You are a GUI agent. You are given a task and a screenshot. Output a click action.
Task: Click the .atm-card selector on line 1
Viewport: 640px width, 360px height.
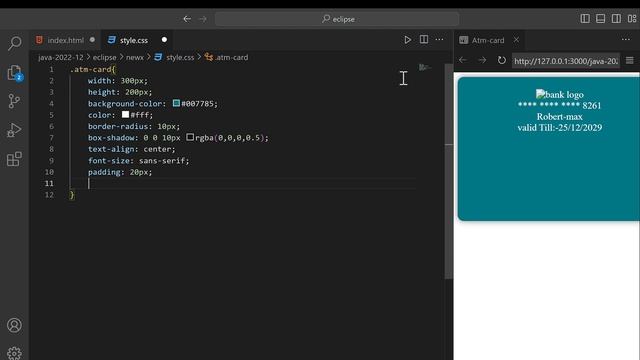[93, 69]
